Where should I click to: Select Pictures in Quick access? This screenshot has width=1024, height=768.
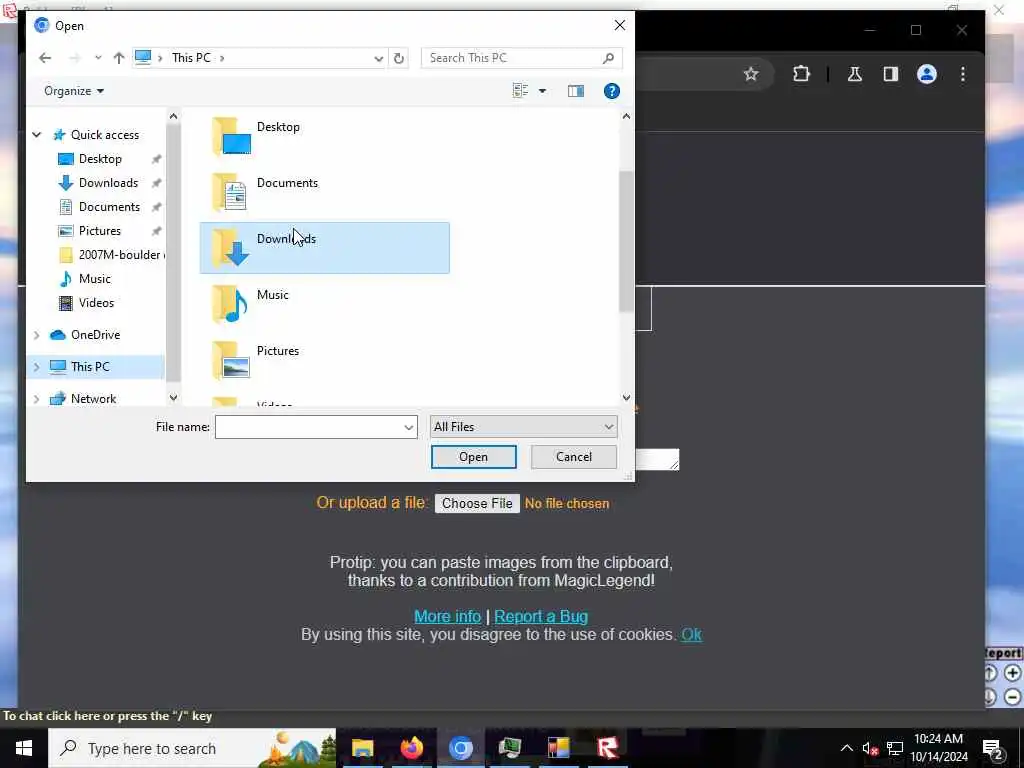(99, 231)
